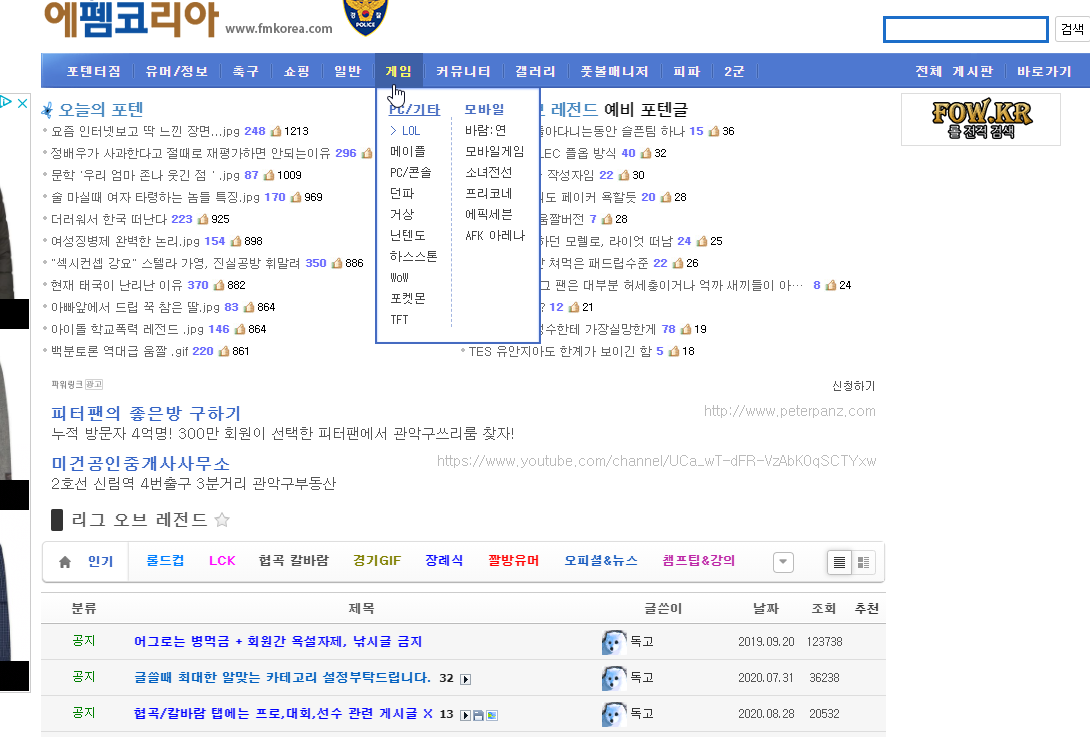Open post 현재 태국이 난리난 이유
1090x737 pixels.
pos(115,285)
